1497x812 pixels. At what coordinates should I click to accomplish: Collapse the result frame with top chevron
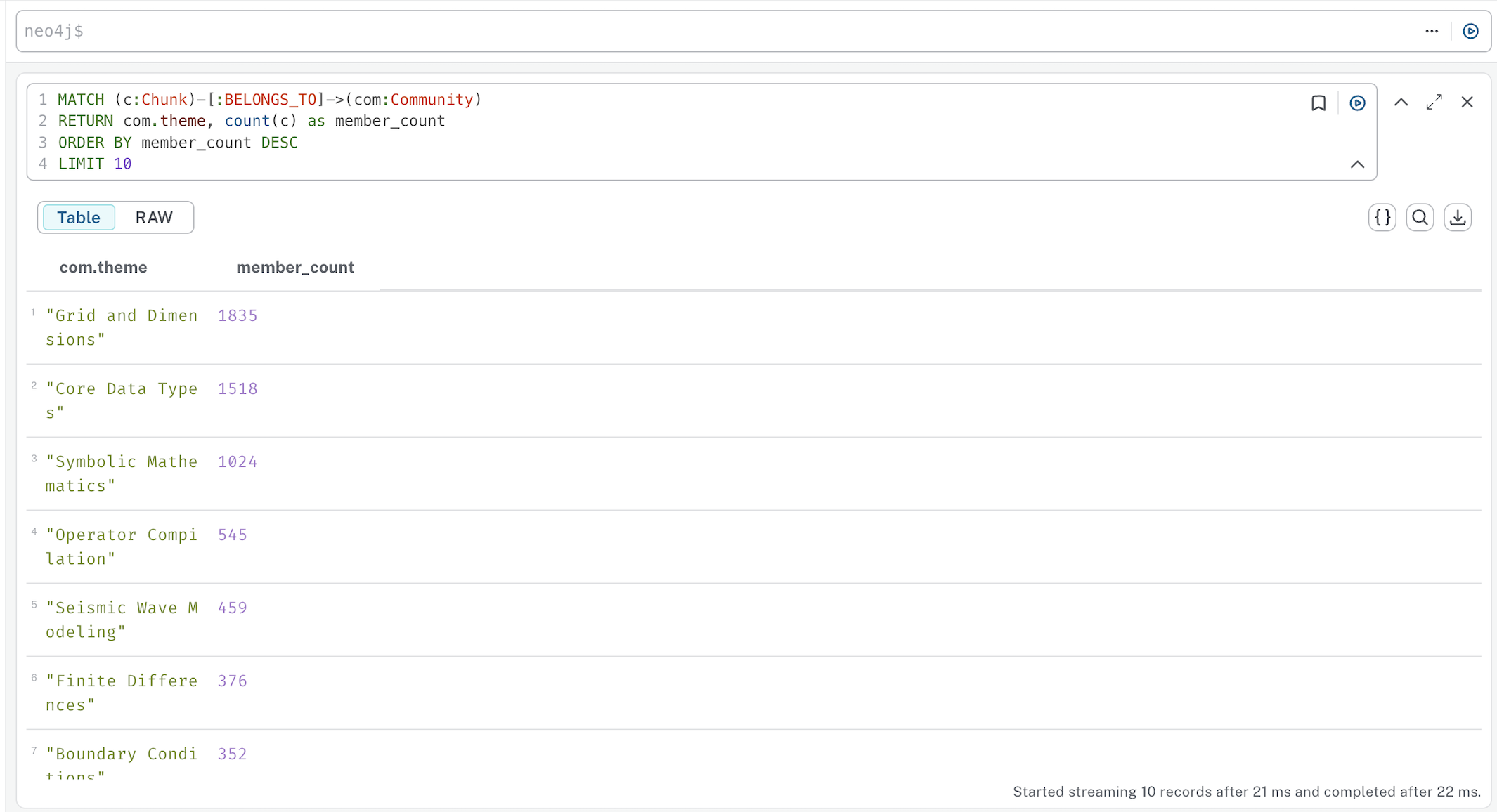1401,103
